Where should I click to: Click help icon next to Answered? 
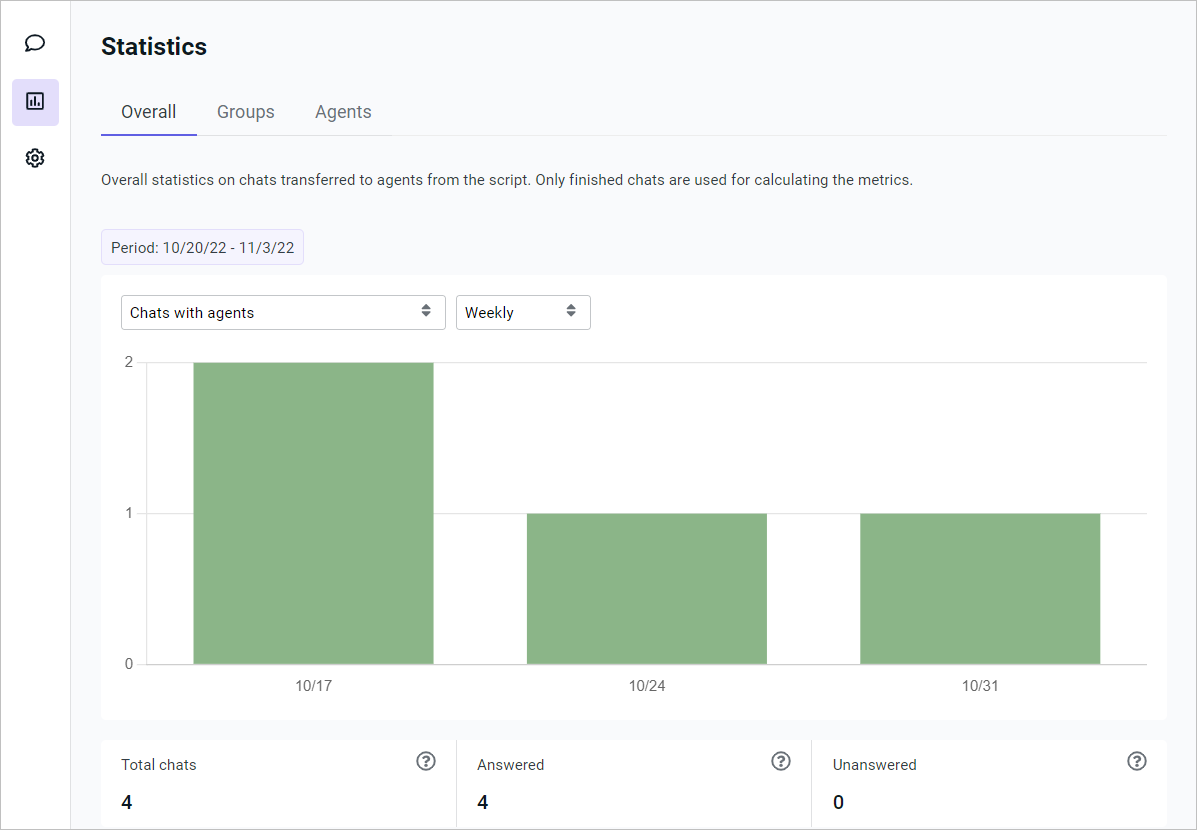tap(781, 762)
